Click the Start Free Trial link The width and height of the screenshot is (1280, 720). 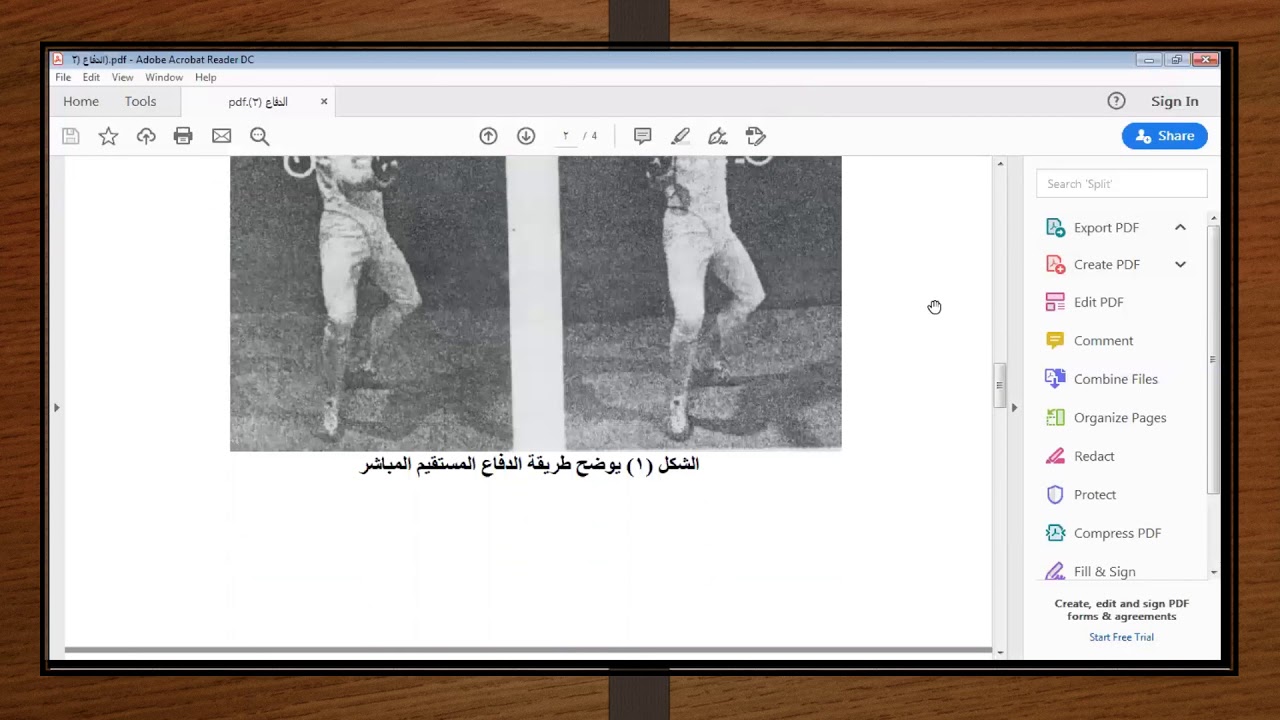click(1121, 637)
